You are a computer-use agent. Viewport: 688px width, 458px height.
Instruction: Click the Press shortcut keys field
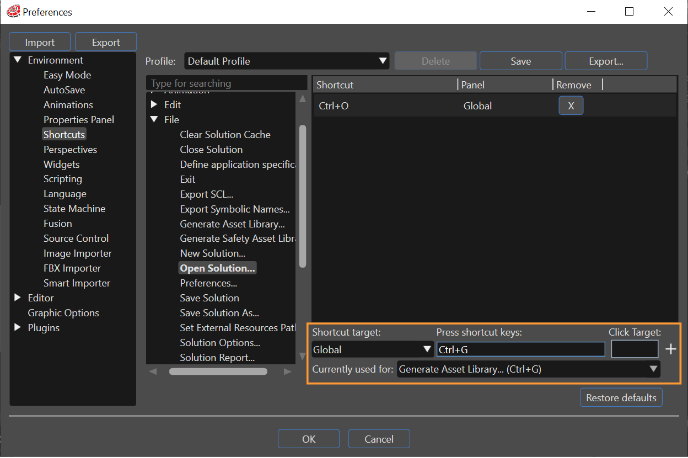[520, 349]
